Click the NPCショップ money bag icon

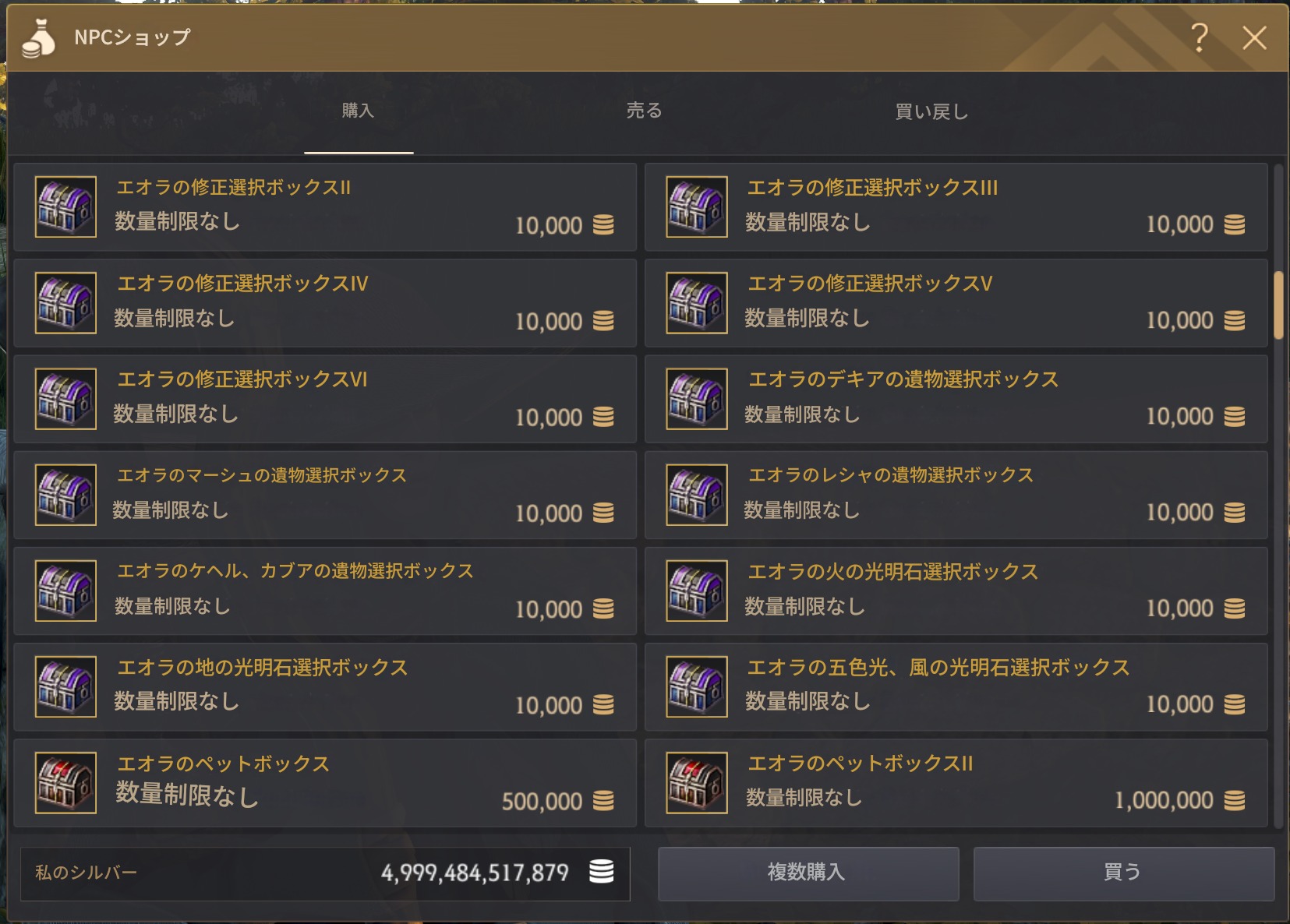click(x=37, y=38)
